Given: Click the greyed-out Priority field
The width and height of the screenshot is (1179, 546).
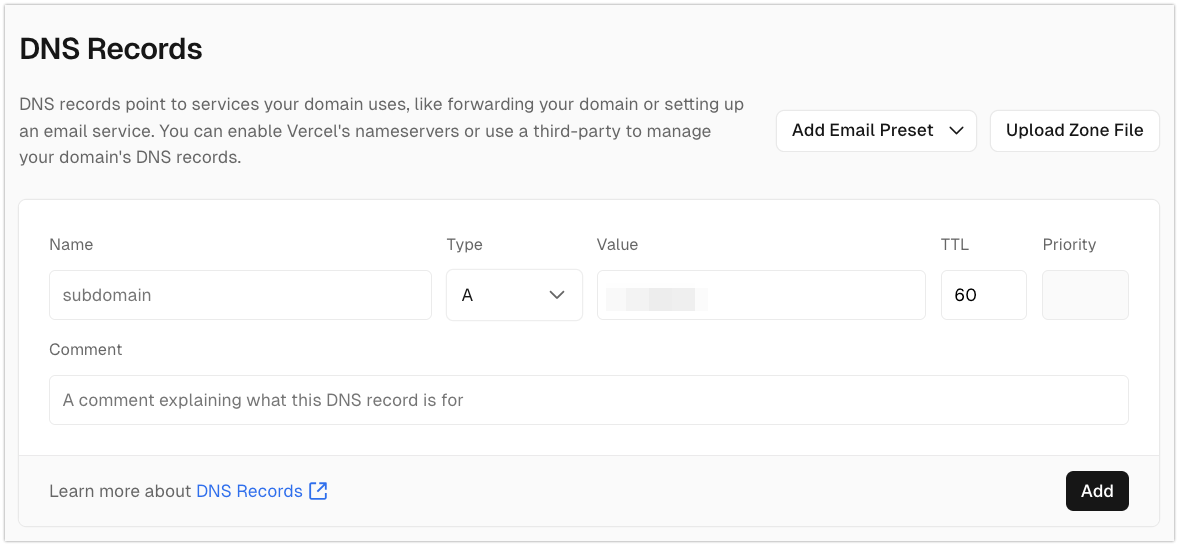Looking at the screenshot, I should click(x=1085, y=295).
